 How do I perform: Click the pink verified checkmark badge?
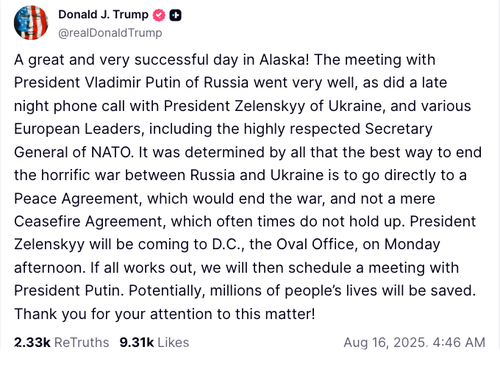(159, 15)
